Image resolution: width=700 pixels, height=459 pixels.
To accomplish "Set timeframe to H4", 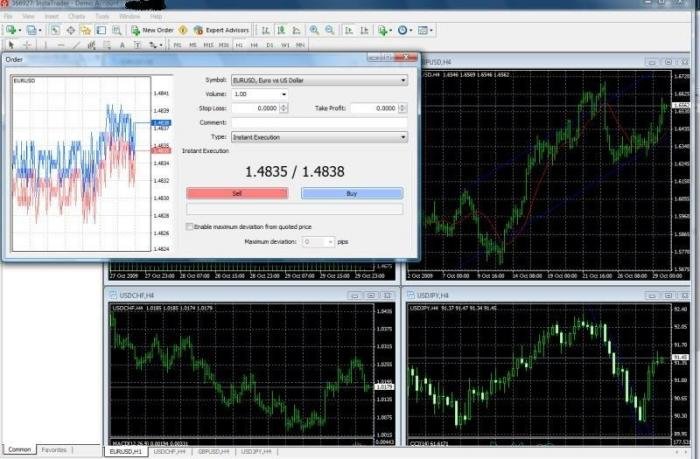I will click(x=254, y=45).
